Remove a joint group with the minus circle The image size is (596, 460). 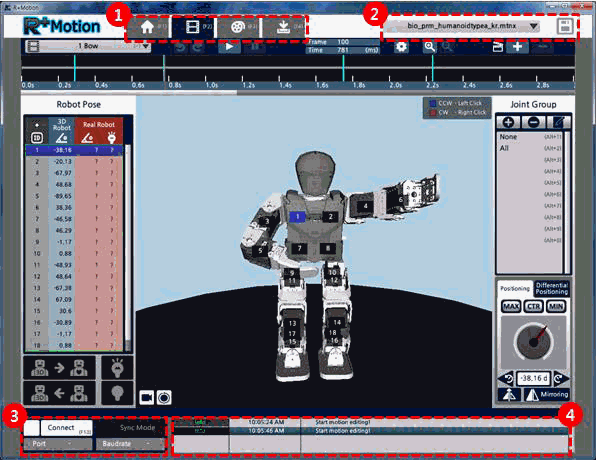[x=533, y=122]
